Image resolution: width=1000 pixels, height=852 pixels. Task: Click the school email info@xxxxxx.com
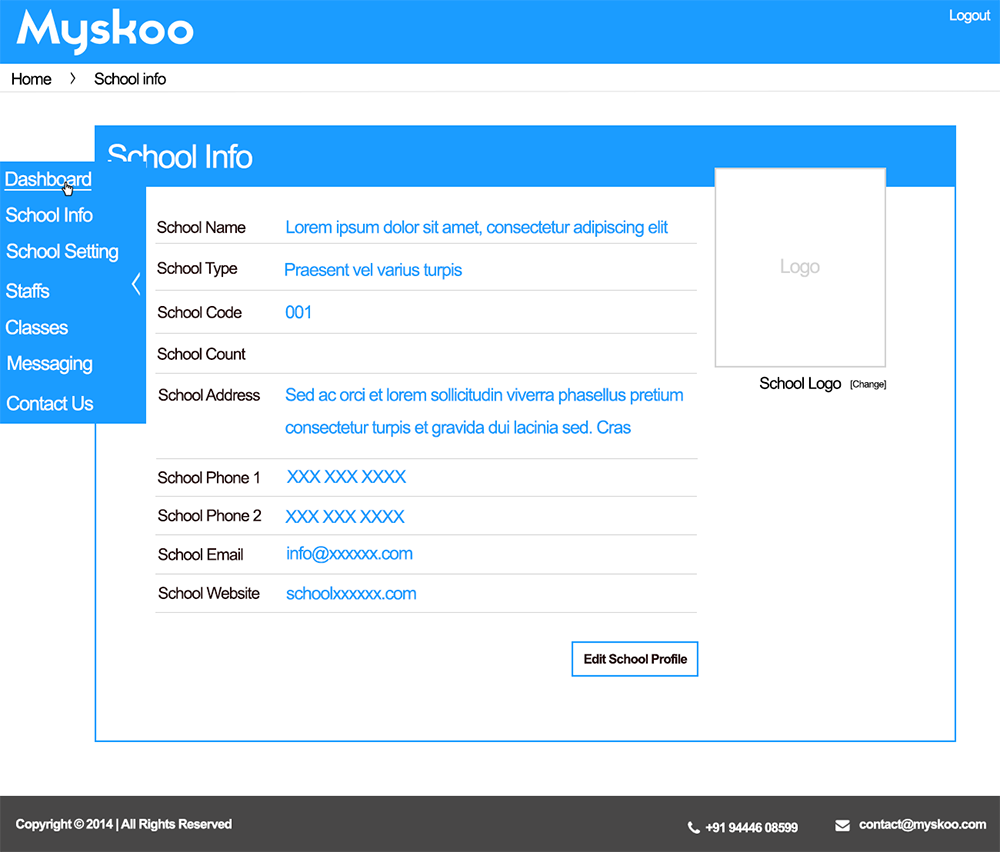point(349,554)
